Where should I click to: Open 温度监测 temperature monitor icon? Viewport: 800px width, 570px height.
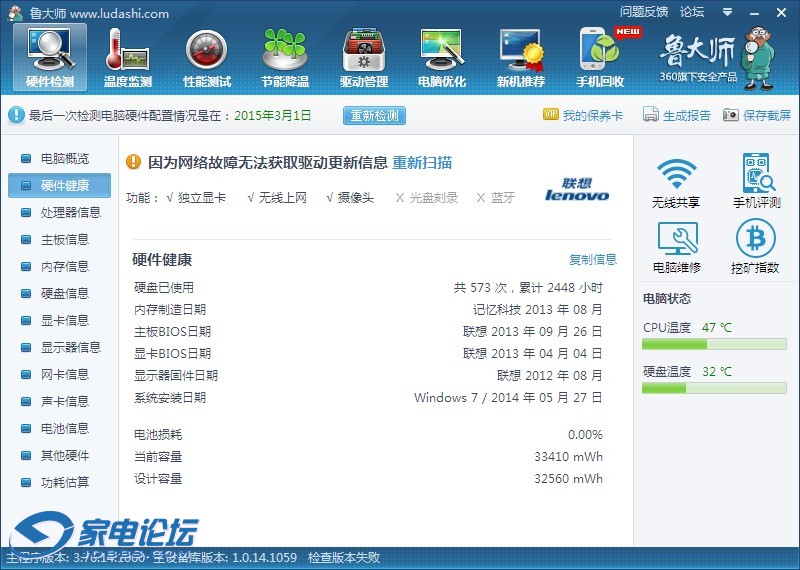127,55
